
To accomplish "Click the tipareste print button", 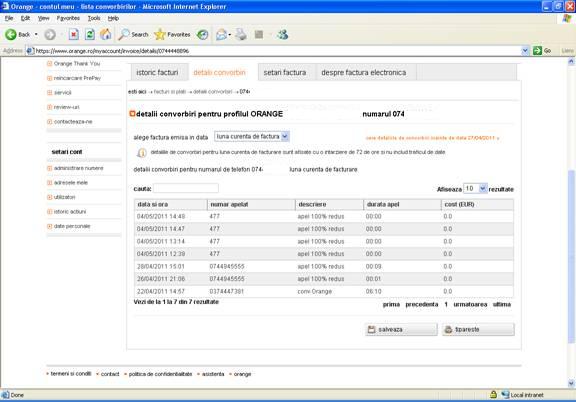I will tap(478, 329).
